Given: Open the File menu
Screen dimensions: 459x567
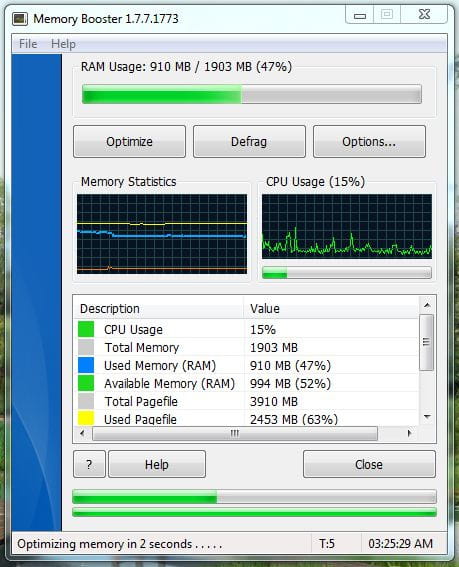Looking at the screenshot, I should tap(28, 44).
